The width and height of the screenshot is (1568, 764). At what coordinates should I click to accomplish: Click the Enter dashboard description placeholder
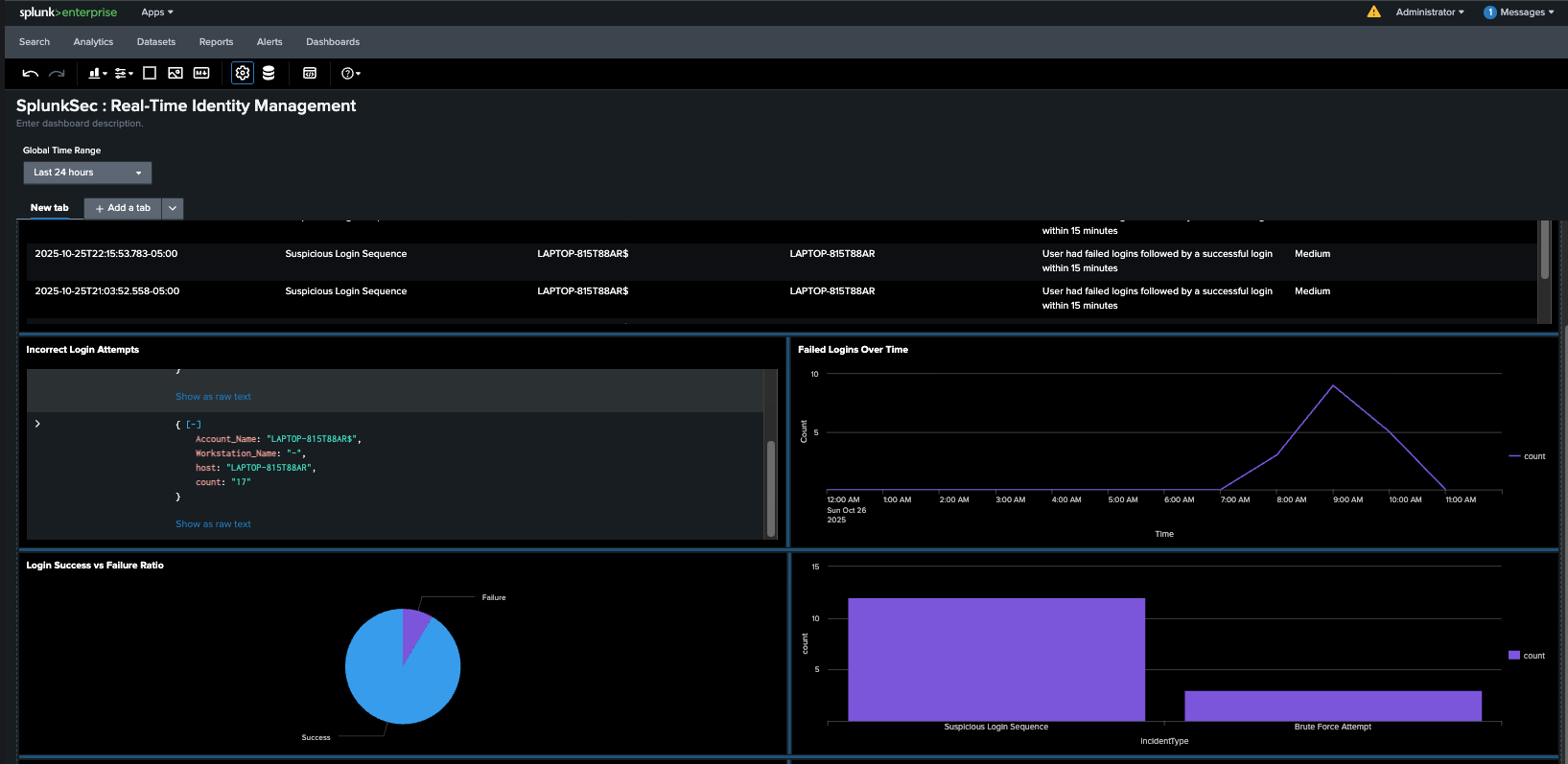(x=80, y=124)
